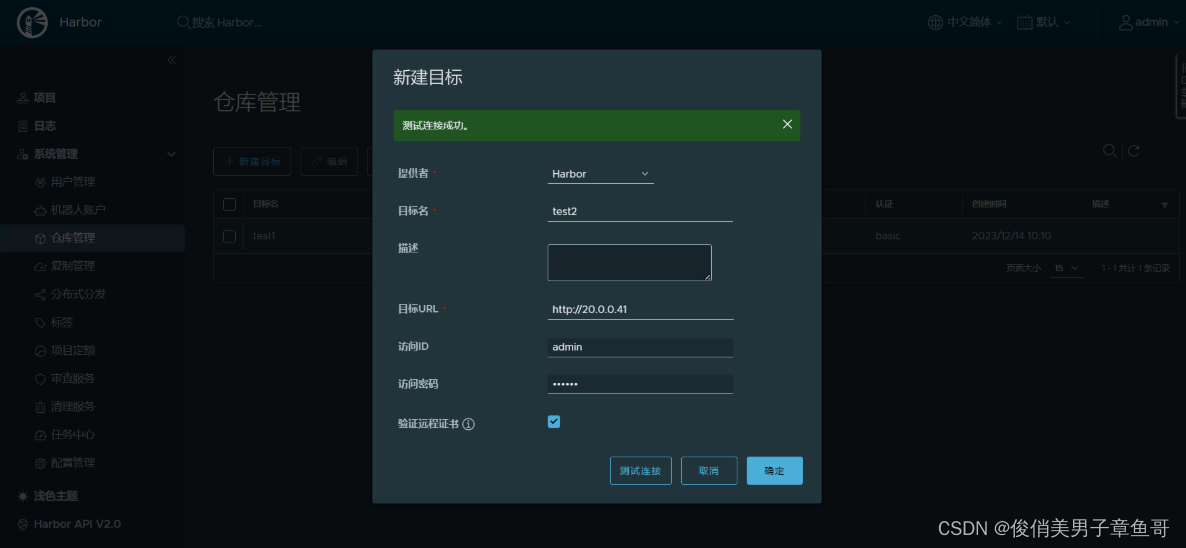The height and width of the screenshot is (548, 1186).
Task: Open the 提供者 Harbor dropdown
Action: click(601, 174)
